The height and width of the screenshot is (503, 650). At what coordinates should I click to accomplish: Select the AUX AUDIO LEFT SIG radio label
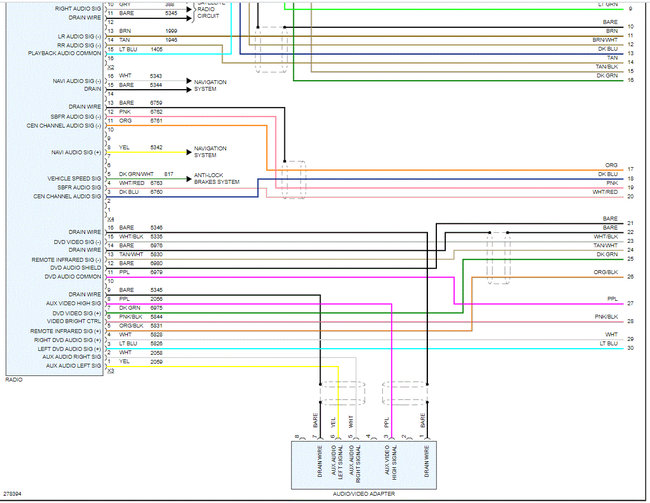click(x=73, y=366)
